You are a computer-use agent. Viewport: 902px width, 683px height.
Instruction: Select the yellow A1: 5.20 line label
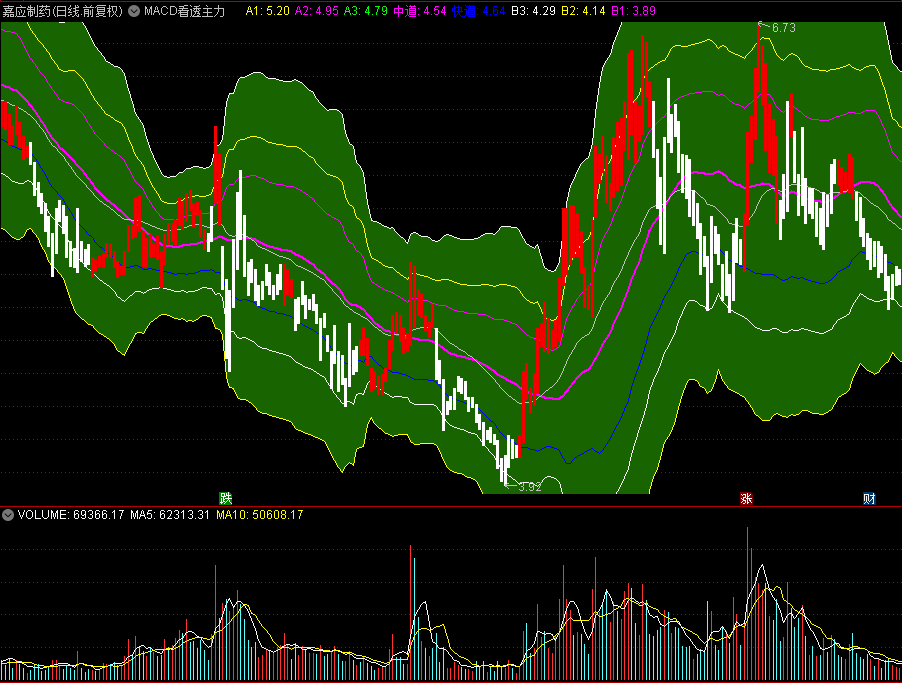[267, 11]
